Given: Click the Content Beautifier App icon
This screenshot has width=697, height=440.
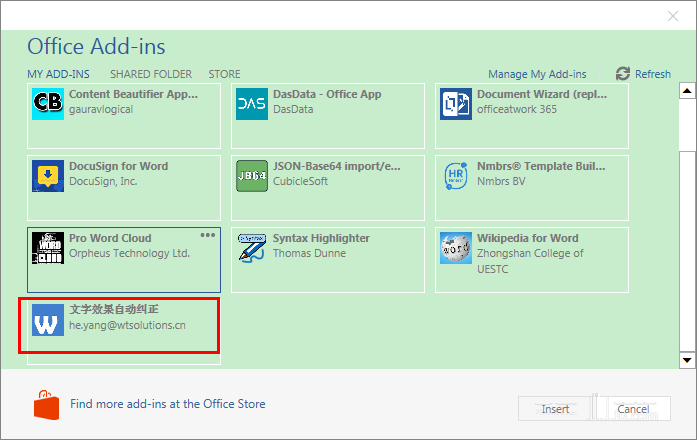Looking at the screenshot, I should [x=48, y=104].
